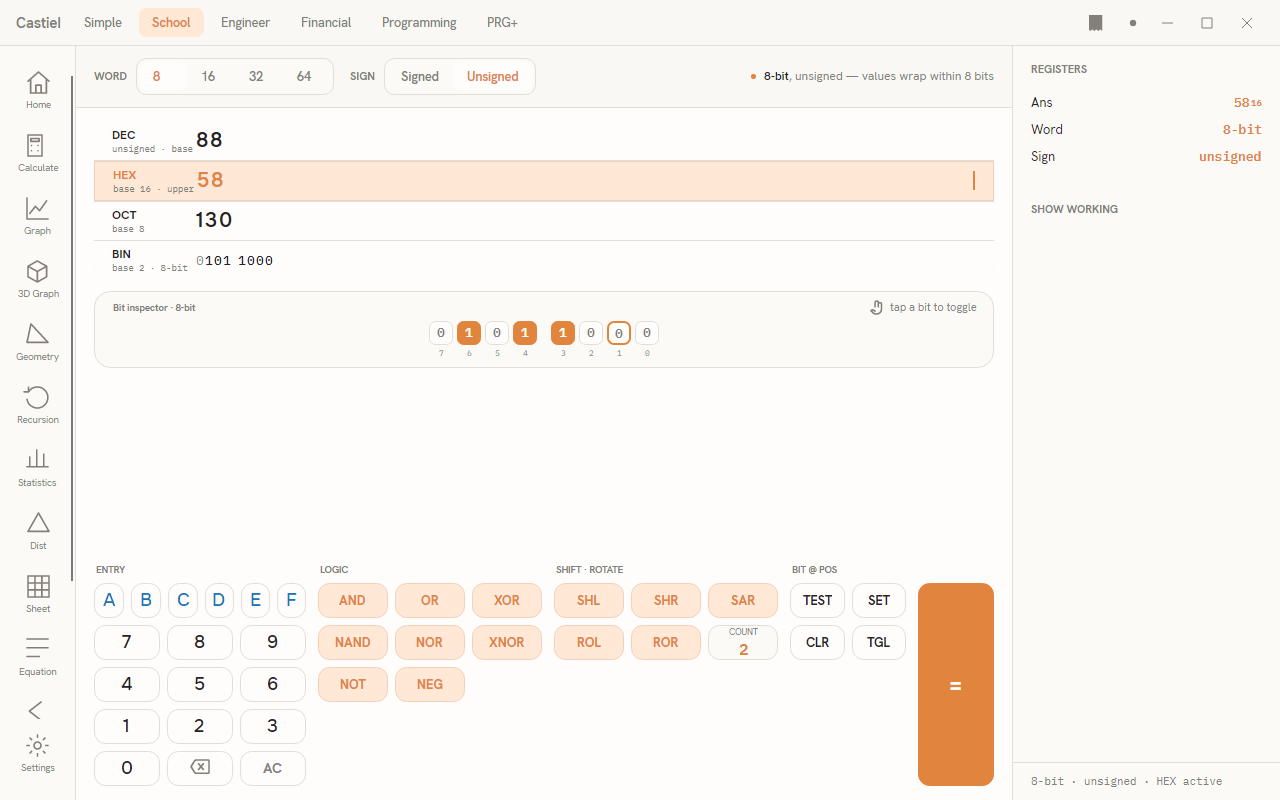Toggle bit 7 in the bit inspector

tap(441, 333)
